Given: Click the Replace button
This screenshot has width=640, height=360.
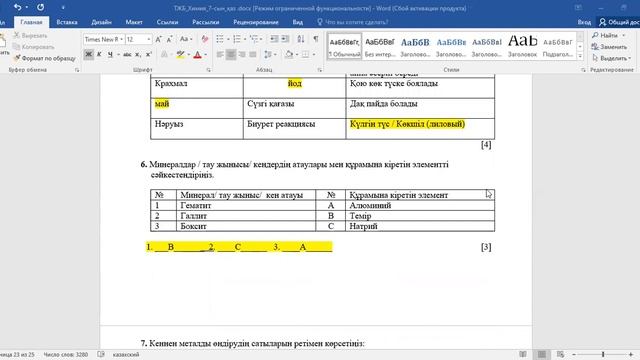Looking at the screenshot, I should [609, 47].
